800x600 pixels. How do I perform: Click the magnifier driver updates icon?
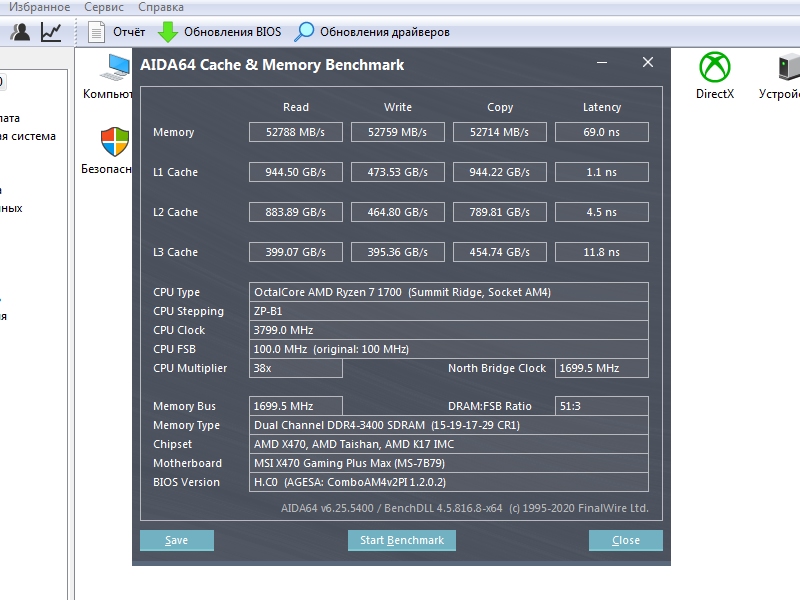point(305,32)
